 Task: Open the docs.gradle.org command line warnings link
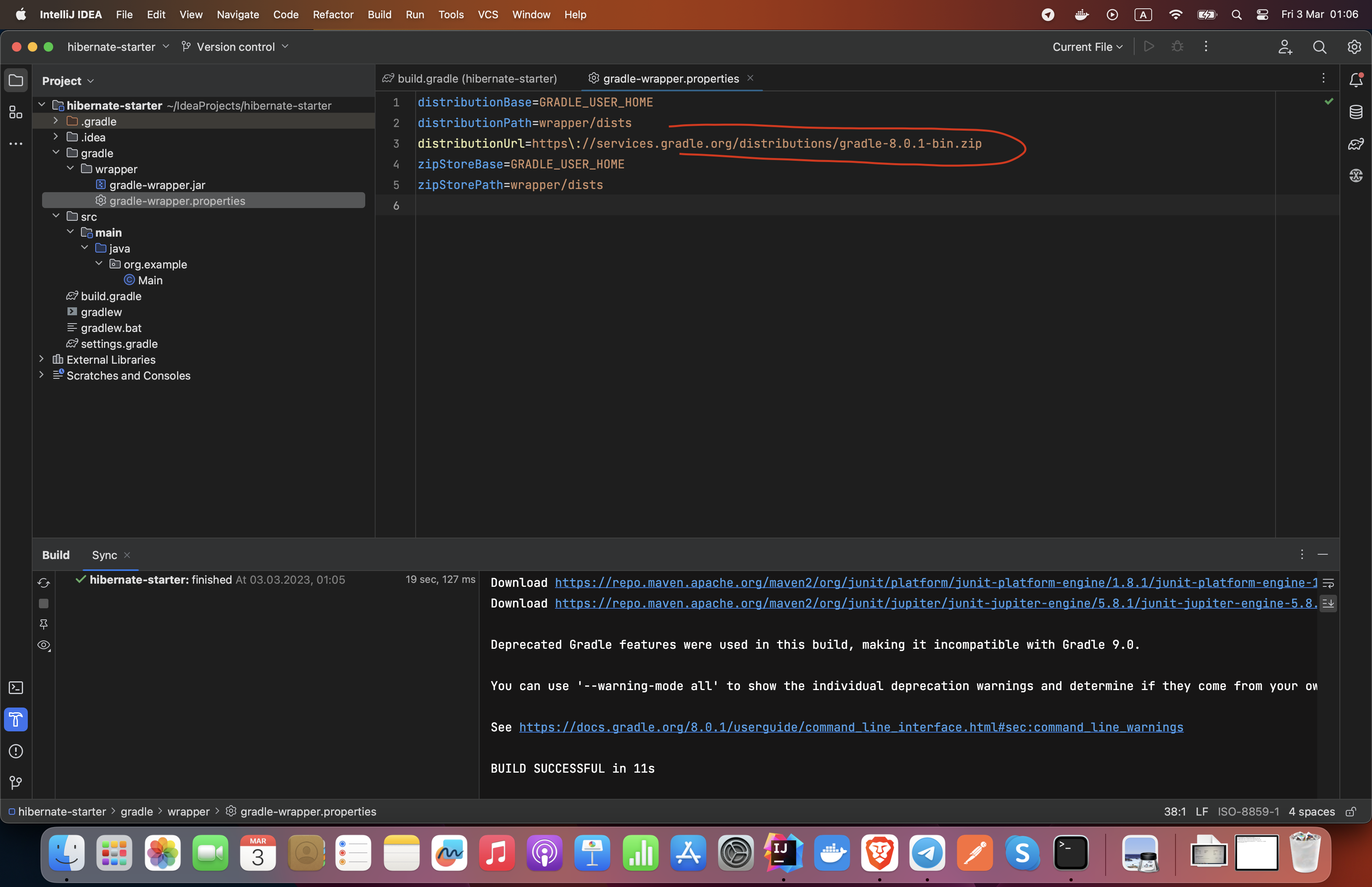pyautogui.click(x=851, y=727)
